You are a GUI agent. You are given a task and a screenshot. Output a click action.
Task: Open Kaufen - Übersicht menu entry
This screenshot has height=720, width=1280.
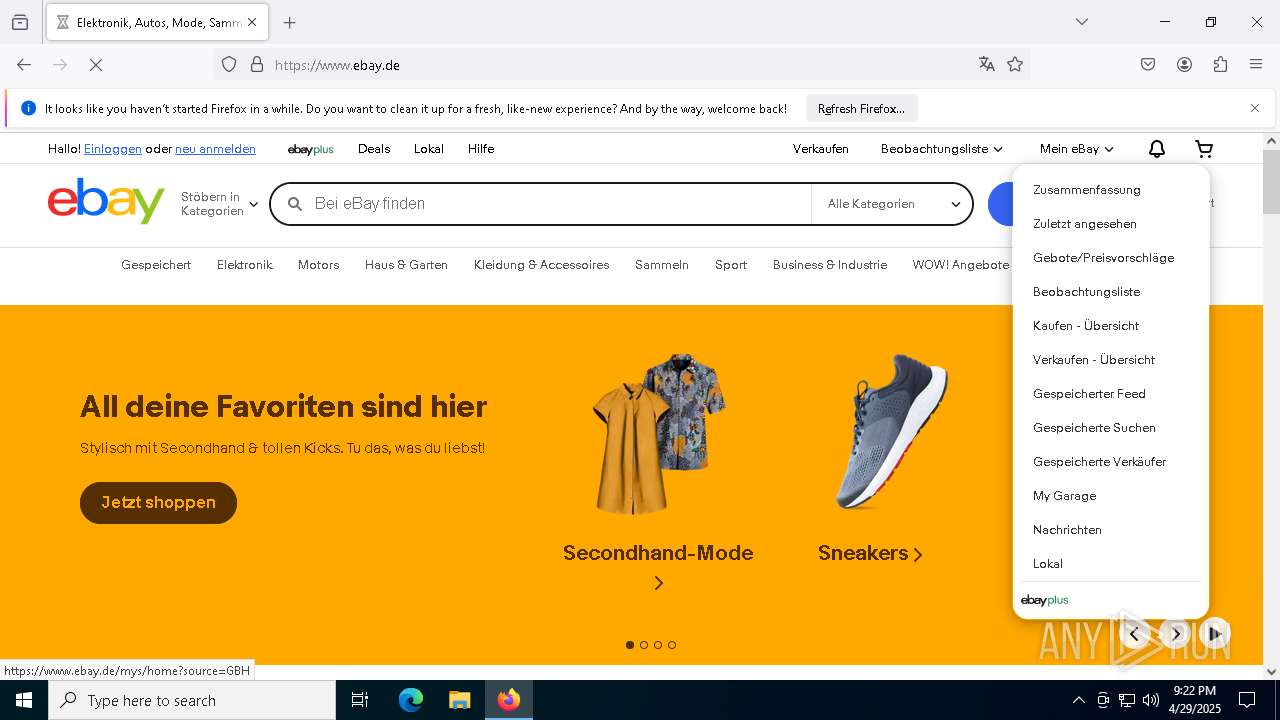coord(1086,326)
